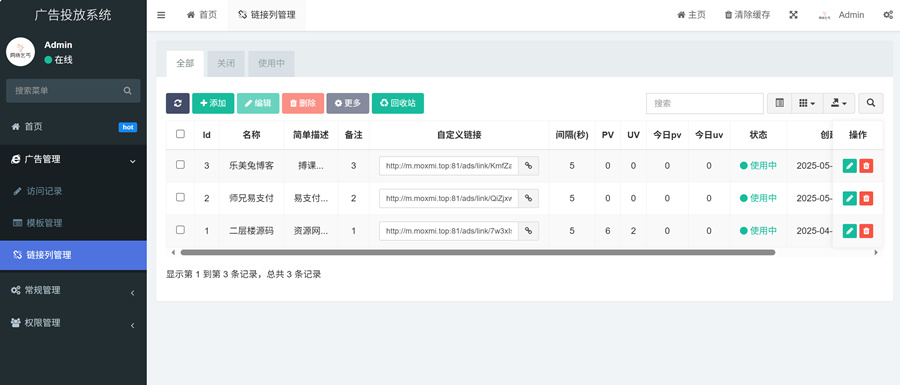The width and height of the screenshot is (900, 385).
Task: Expand the 常规管理 sidebar menu
Action: click(73, 290)
